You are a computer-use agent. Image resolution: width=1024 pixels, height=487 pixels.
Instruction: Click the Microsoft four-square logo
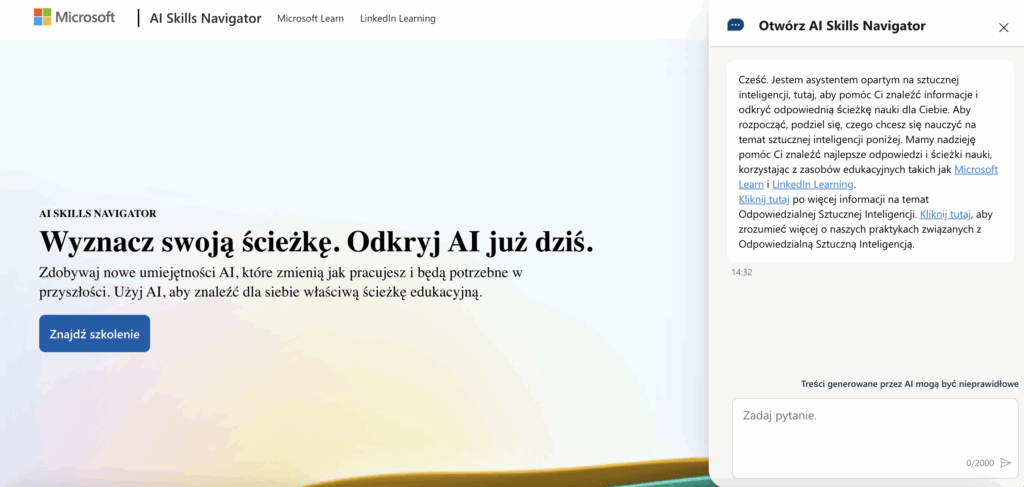coord(43,17)
